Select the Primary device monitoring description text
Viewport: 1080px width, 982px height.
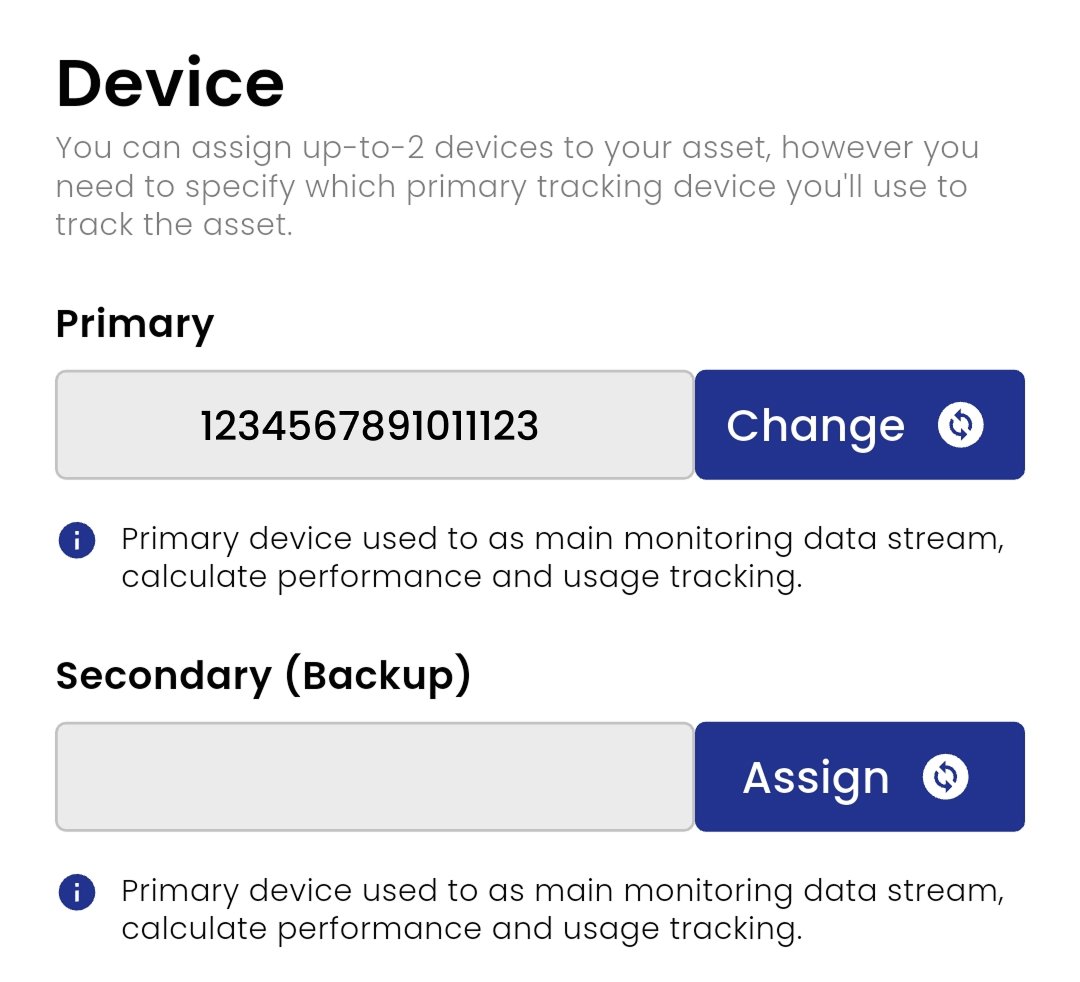(x=560, y=557)
